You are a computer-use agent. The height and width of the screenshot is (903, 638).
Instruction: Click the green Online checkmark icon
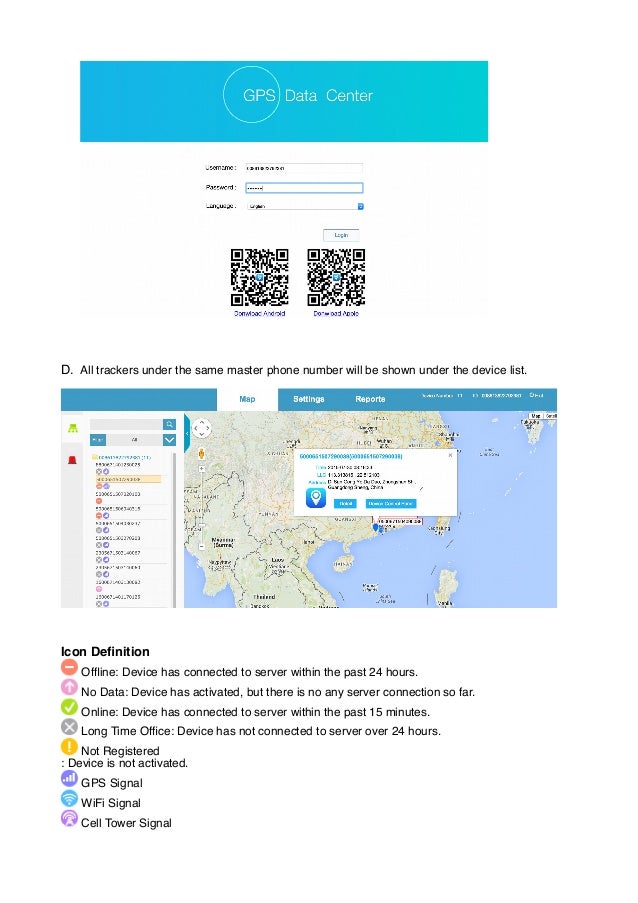point(69,707)
